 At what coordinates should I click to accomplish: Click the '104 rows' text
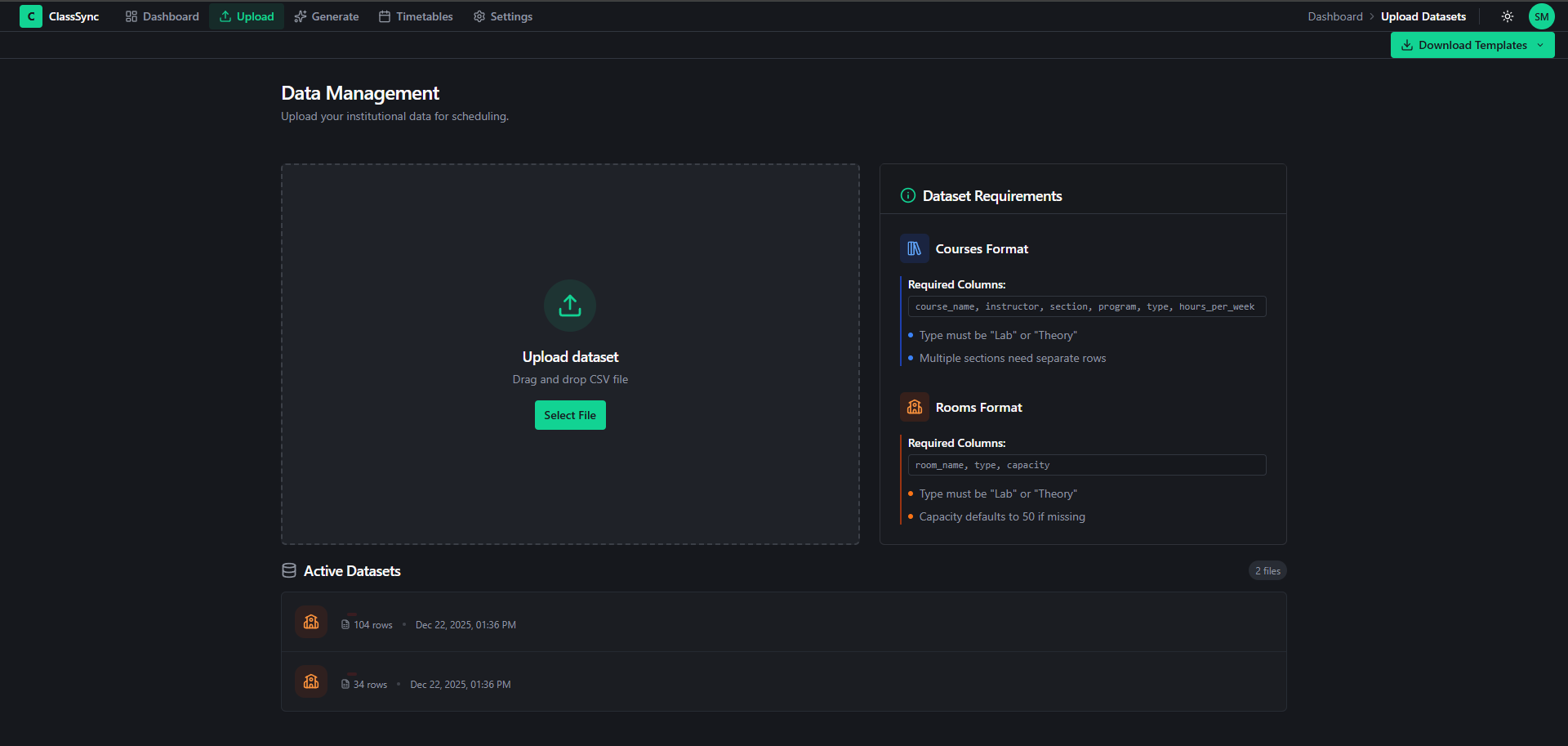pos(373,625)
